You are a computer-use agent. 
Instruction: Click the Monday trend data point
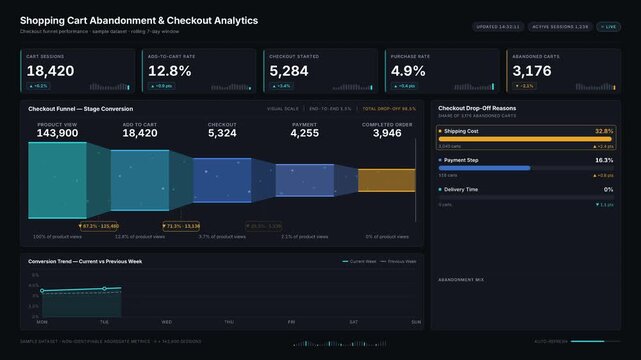(42, 291)
